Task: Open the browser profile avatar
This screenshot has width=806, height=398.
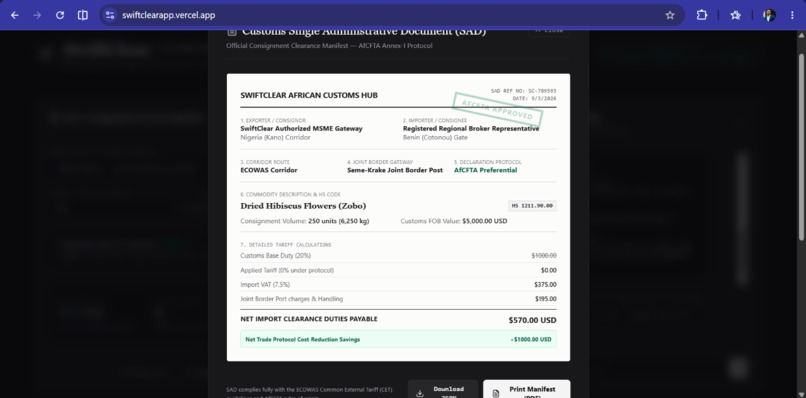Action: [x=769, y=15]
